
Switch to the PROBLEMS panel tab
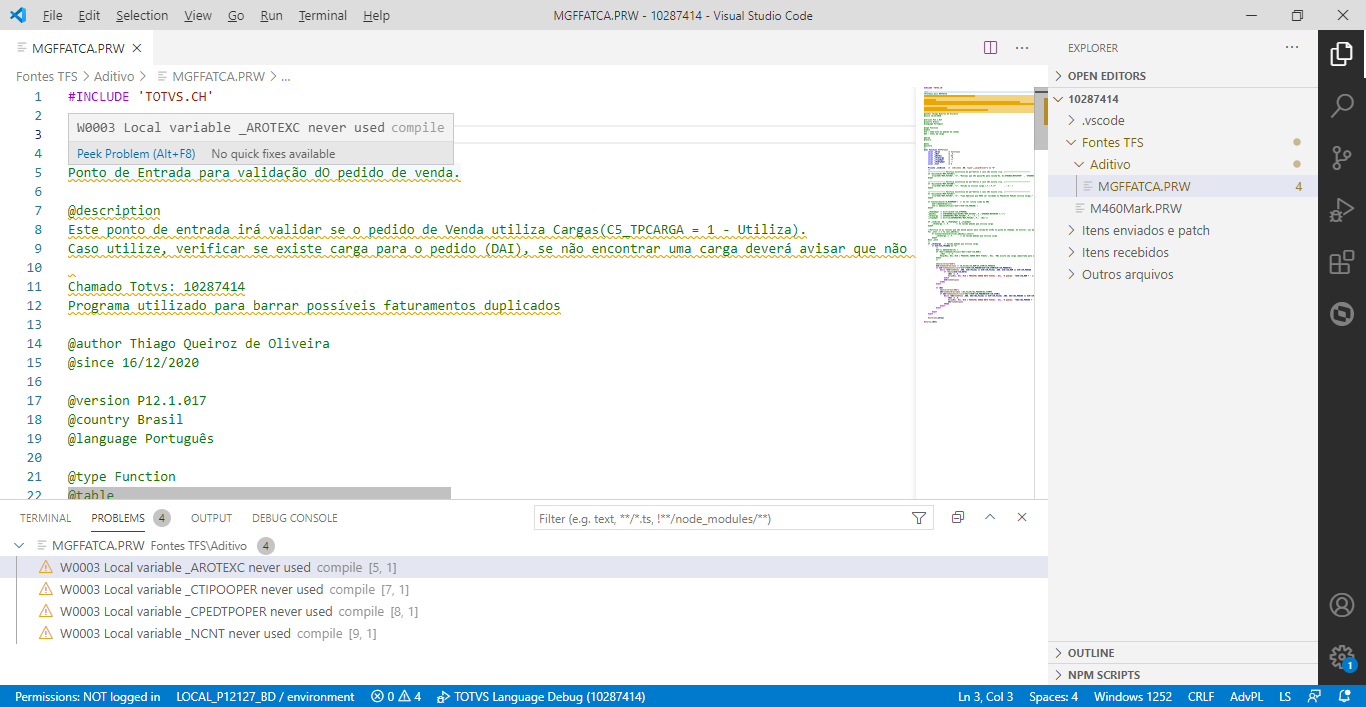tap(118, 518)
